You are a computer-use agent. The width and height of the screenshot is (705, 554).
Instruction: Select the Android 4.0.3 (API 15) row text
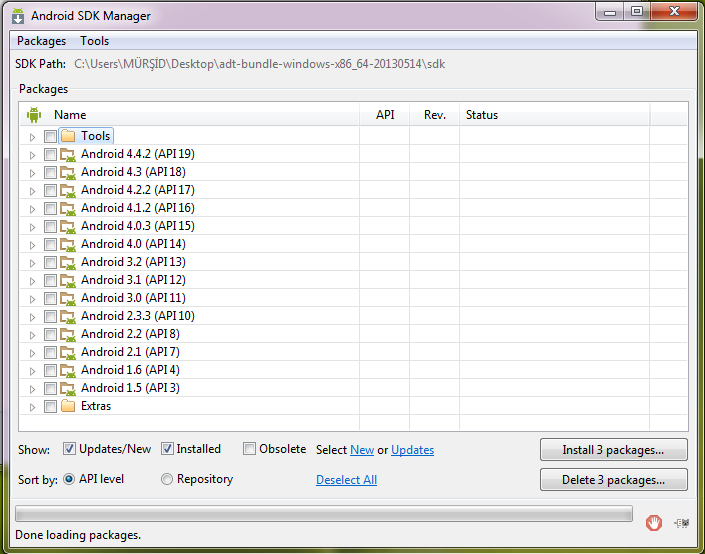click(x=138, y=226)
